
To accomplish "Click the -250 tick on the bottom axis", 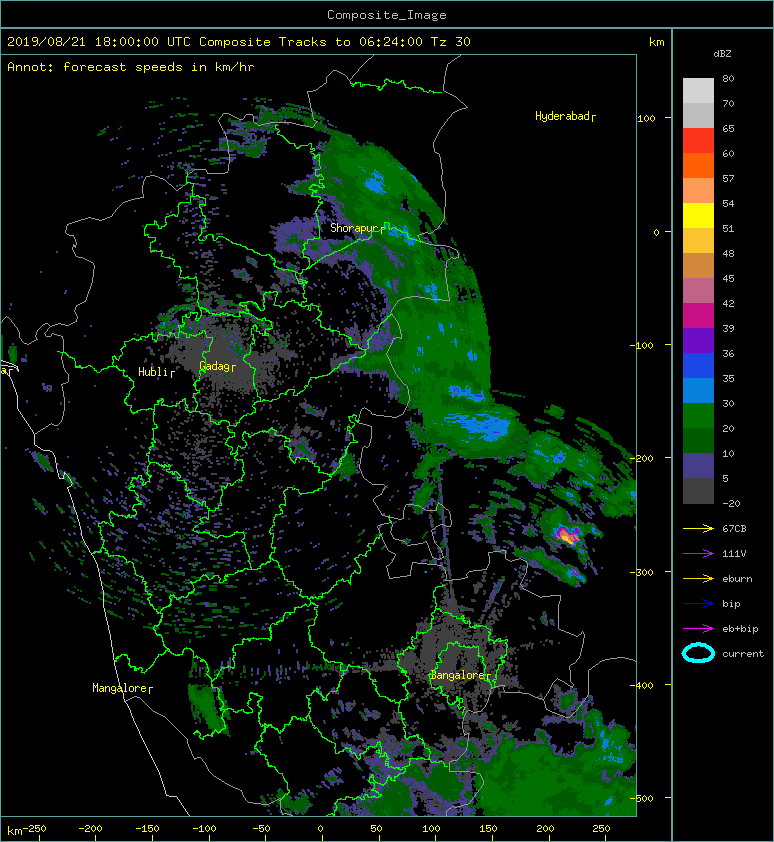I will pyautogui.click(x=37, y=829).
